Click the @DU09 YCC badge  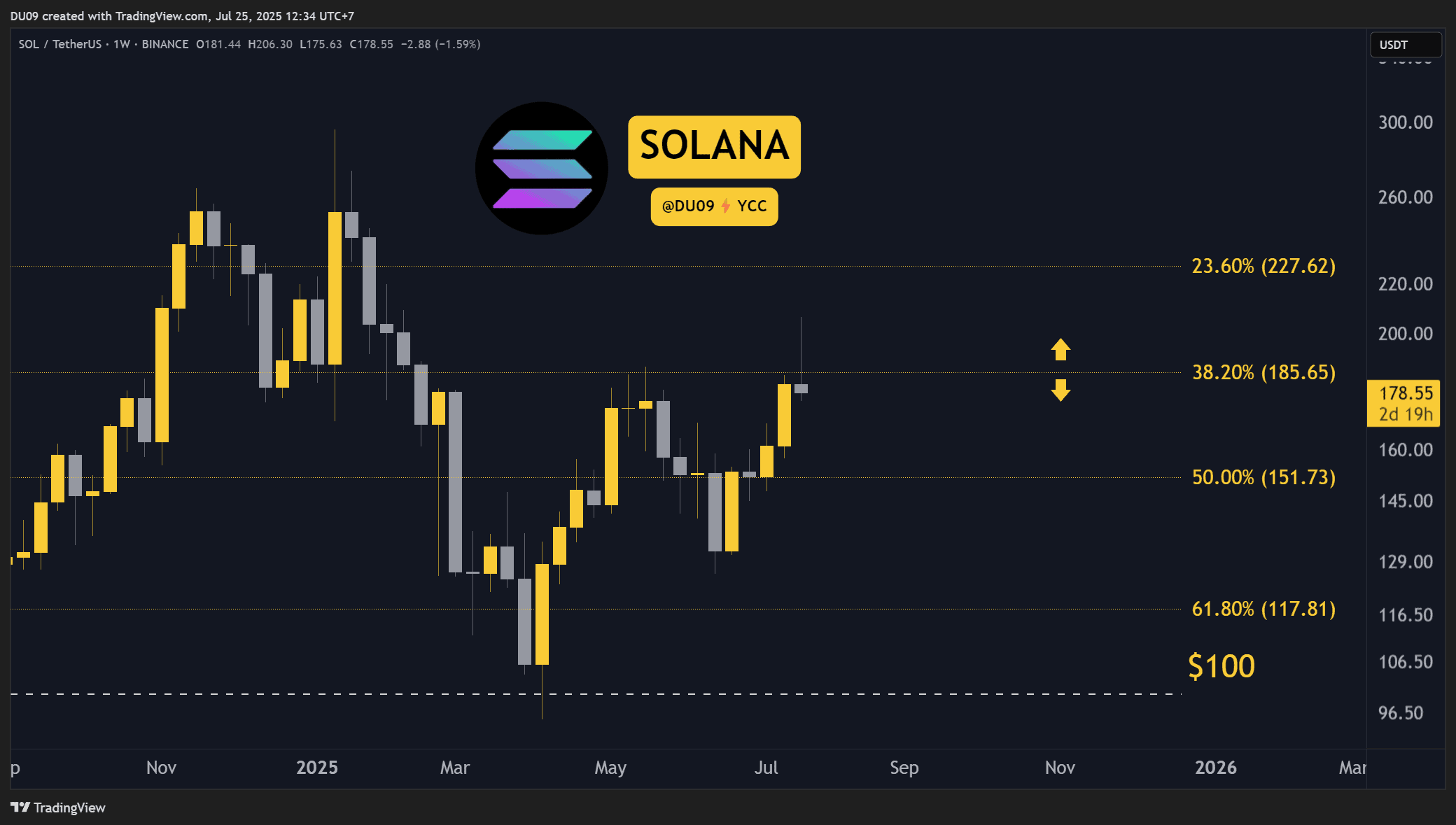point(714,206)
